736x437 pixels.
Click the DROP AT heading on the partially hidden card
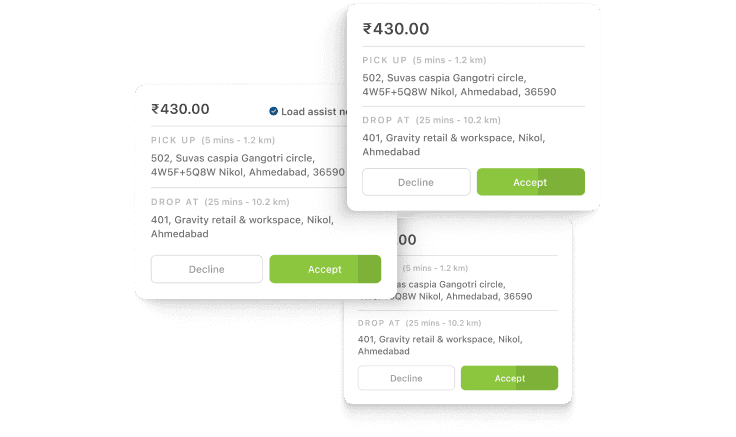click(x=379, y=323)
